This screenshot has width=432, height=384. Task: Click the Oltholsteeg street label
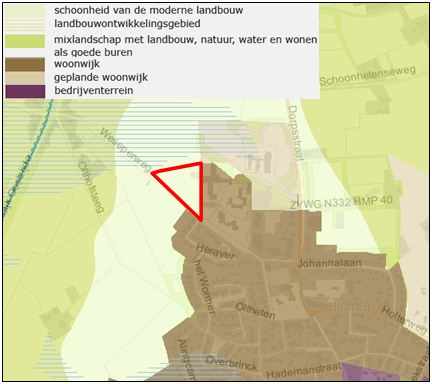pyautogui.click(x=91, y=187)
